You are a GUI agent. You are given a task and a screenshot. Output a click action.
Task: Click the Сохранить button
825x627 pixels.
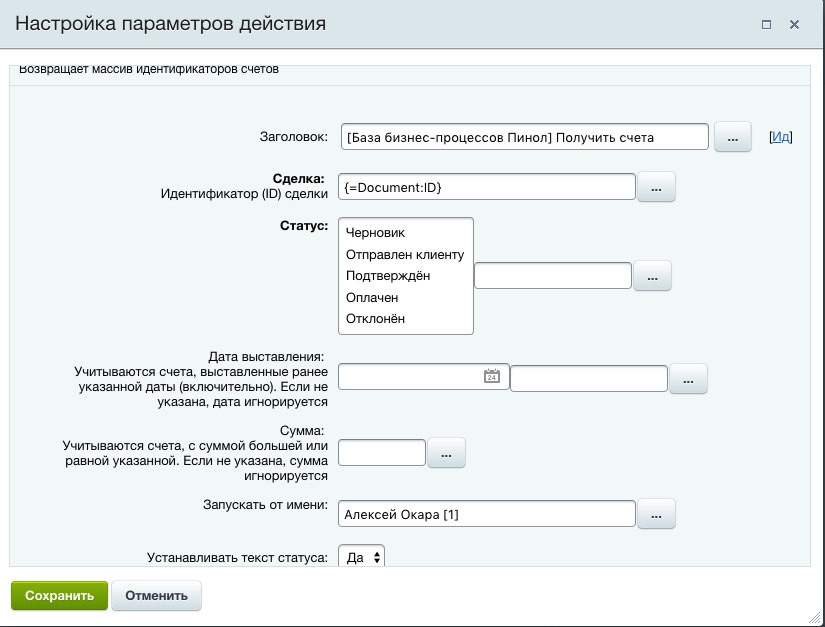coord(59,595)
